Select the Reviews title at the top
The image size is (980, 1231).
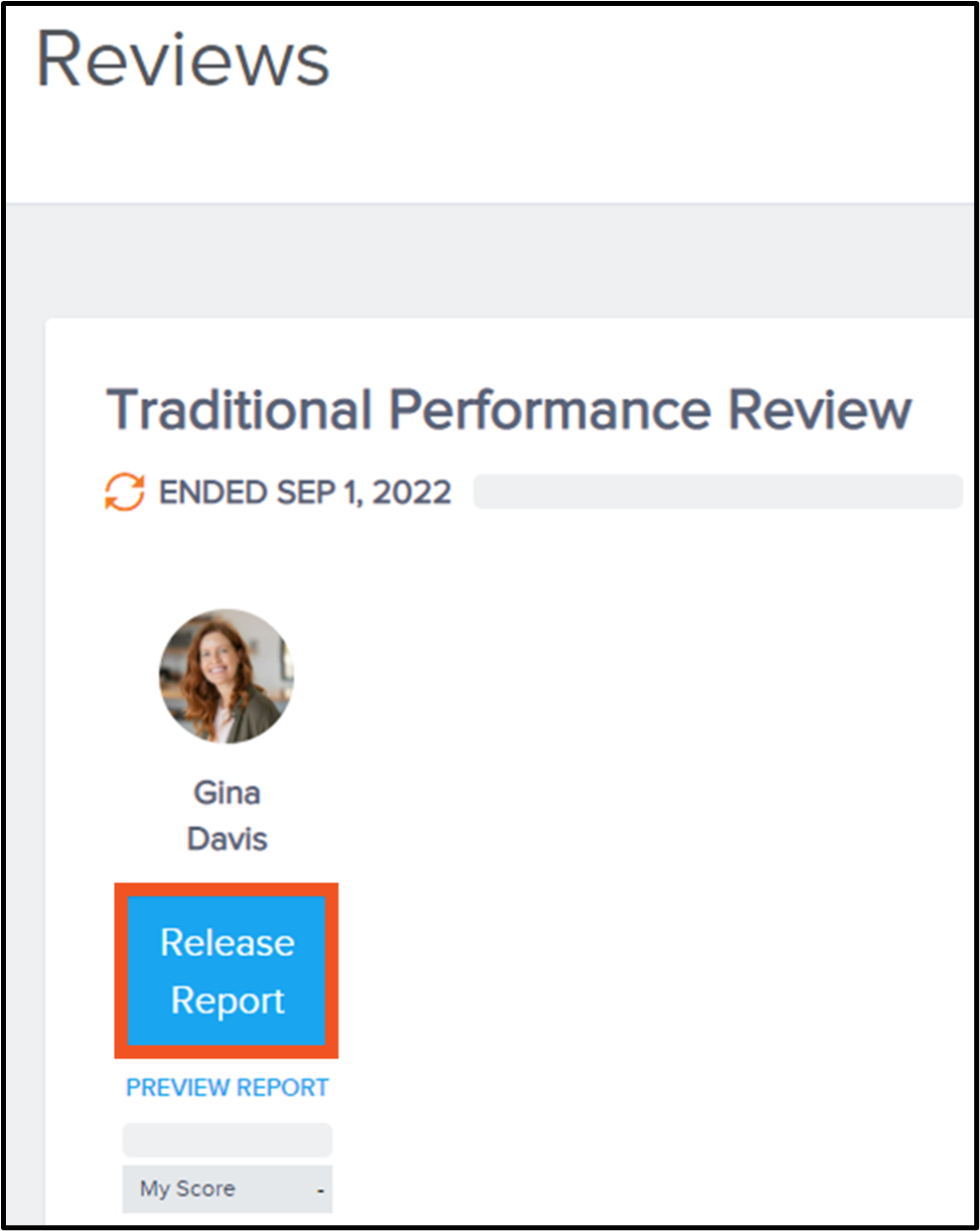click(184, 60)
